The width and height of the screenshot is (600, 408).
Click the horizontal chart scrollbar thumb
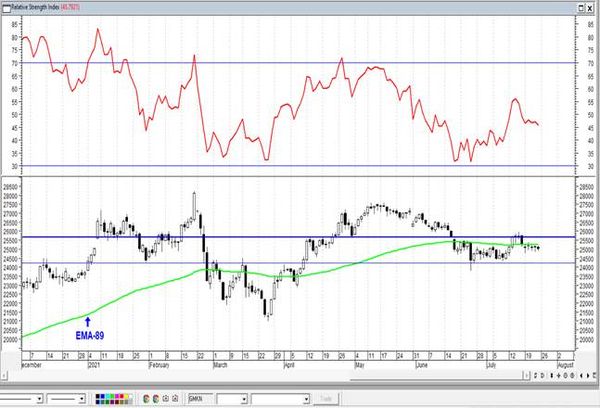(437, 380)
